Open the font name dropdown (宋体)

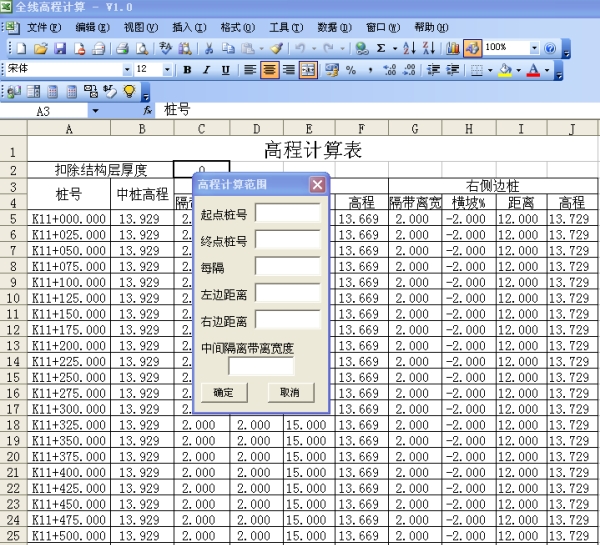pyautogui.click(x=127, y=70)
